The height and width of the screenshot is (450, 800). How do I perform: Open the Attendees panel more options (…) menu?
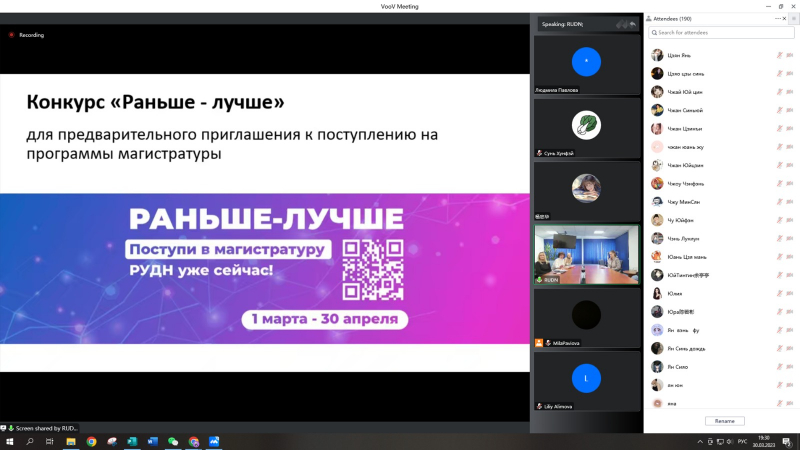tap(778, 18)
